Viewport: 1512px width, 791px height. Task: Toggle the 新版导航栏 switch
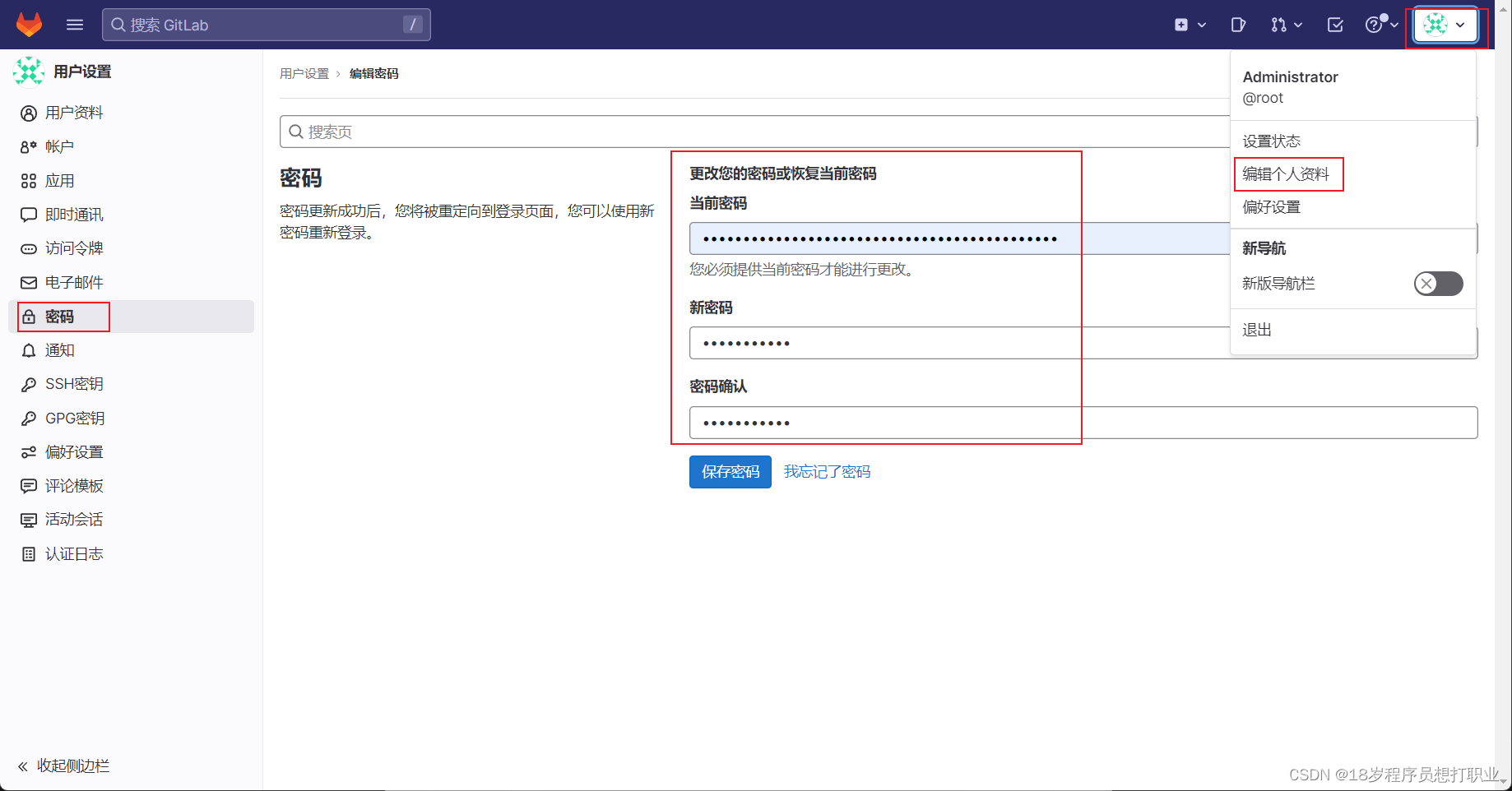pos(1438,284)
